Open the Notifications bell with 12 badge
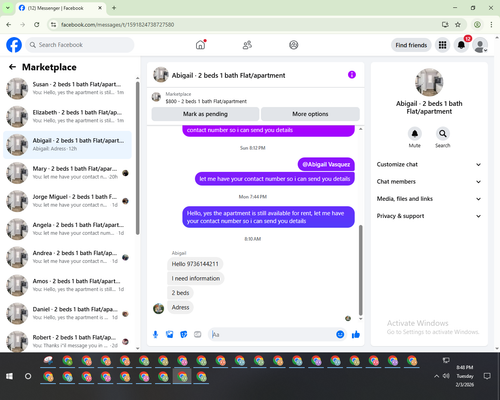500x400 pixels. click(461, 45)
